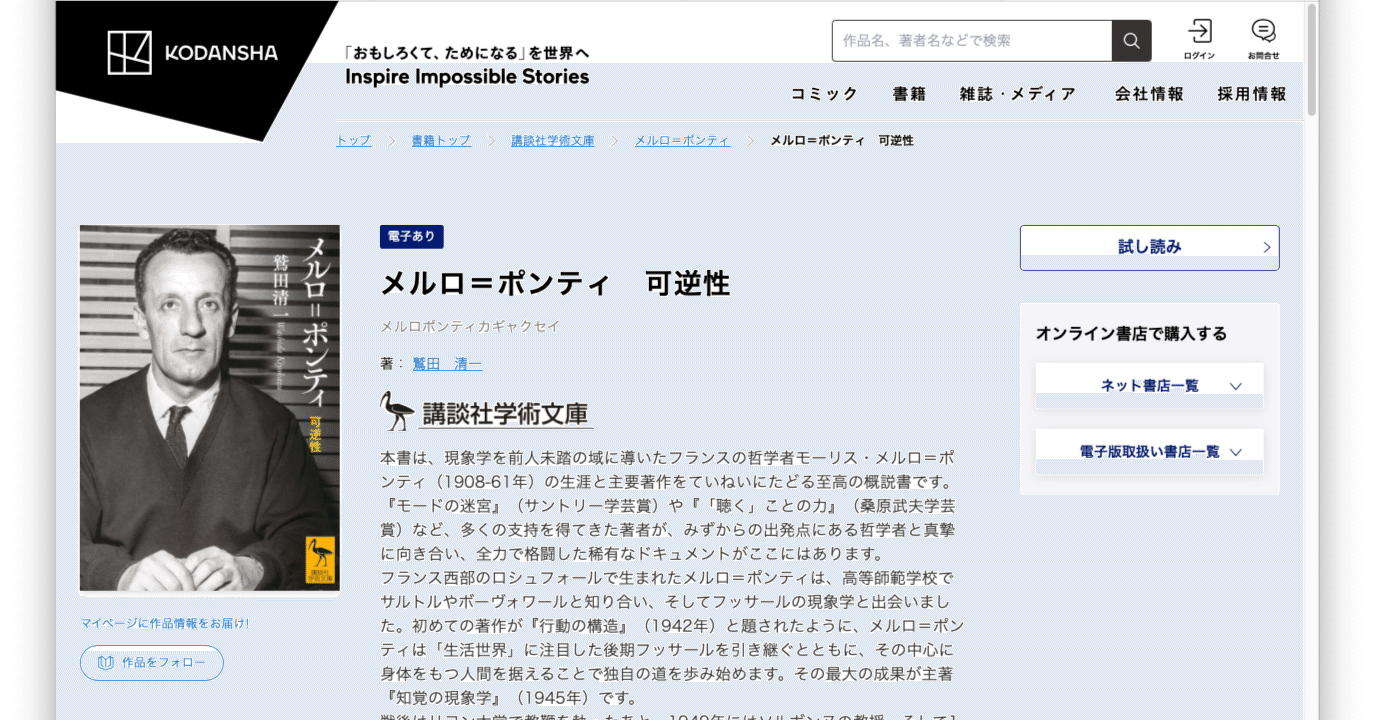
Task: Click the 試し読み button
Action: [x=1149, y=247]
